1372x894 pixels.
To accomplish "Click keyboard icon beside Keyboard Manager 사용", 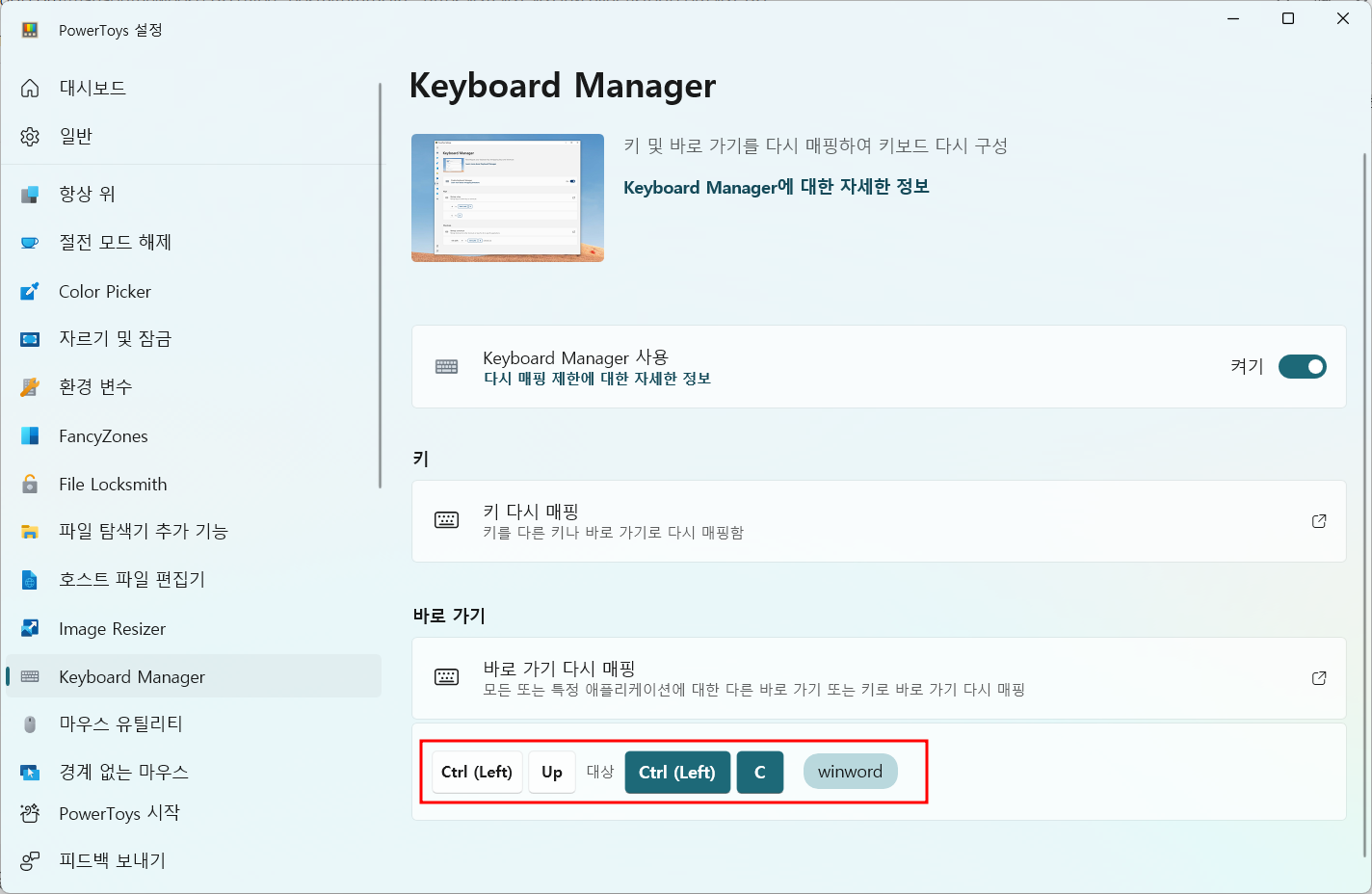I will (447, 366).
